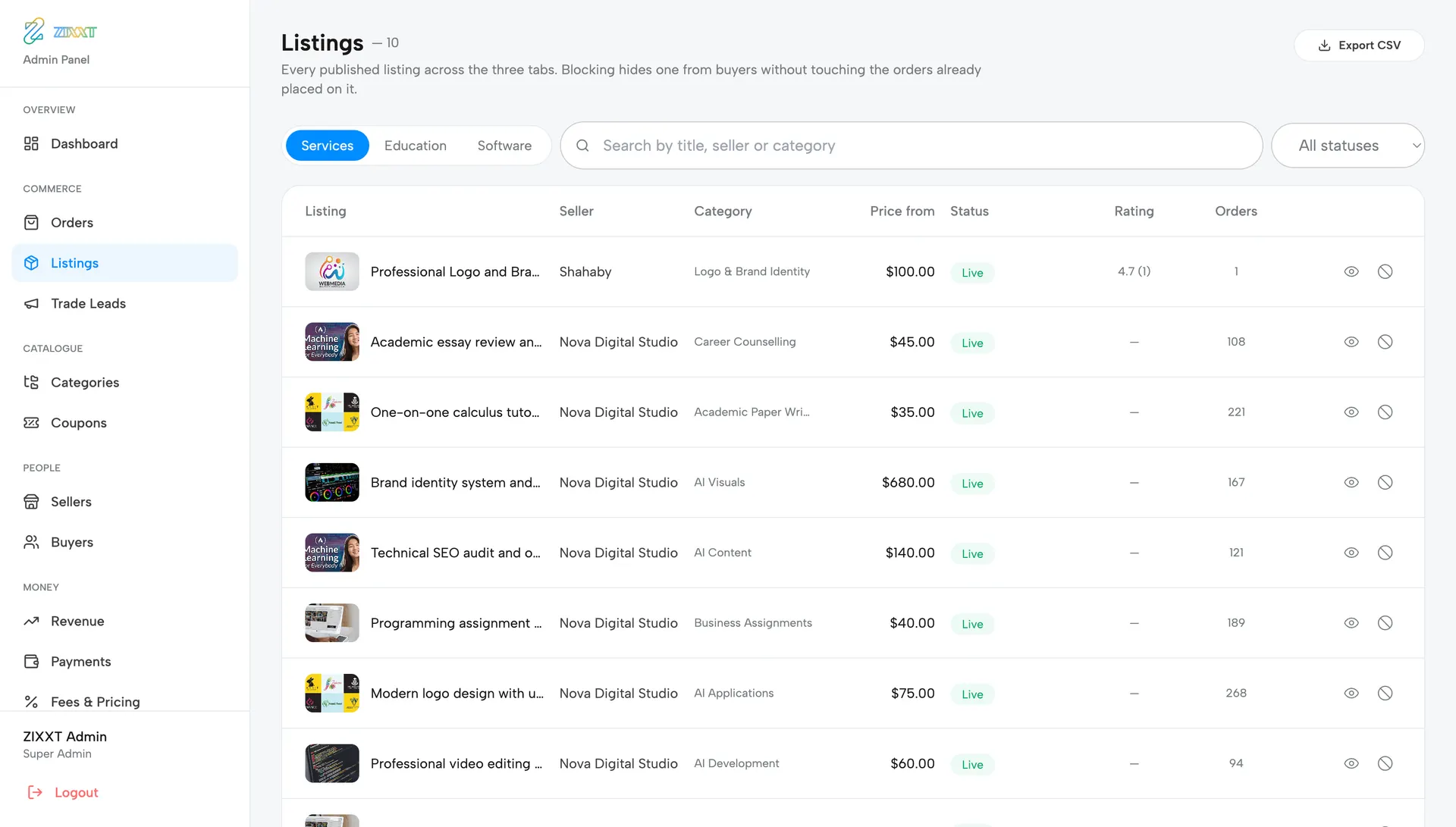View the Revenue page
Image resolution: width=1456 pixels, height=827 pixels.
[x=125, y=622]
